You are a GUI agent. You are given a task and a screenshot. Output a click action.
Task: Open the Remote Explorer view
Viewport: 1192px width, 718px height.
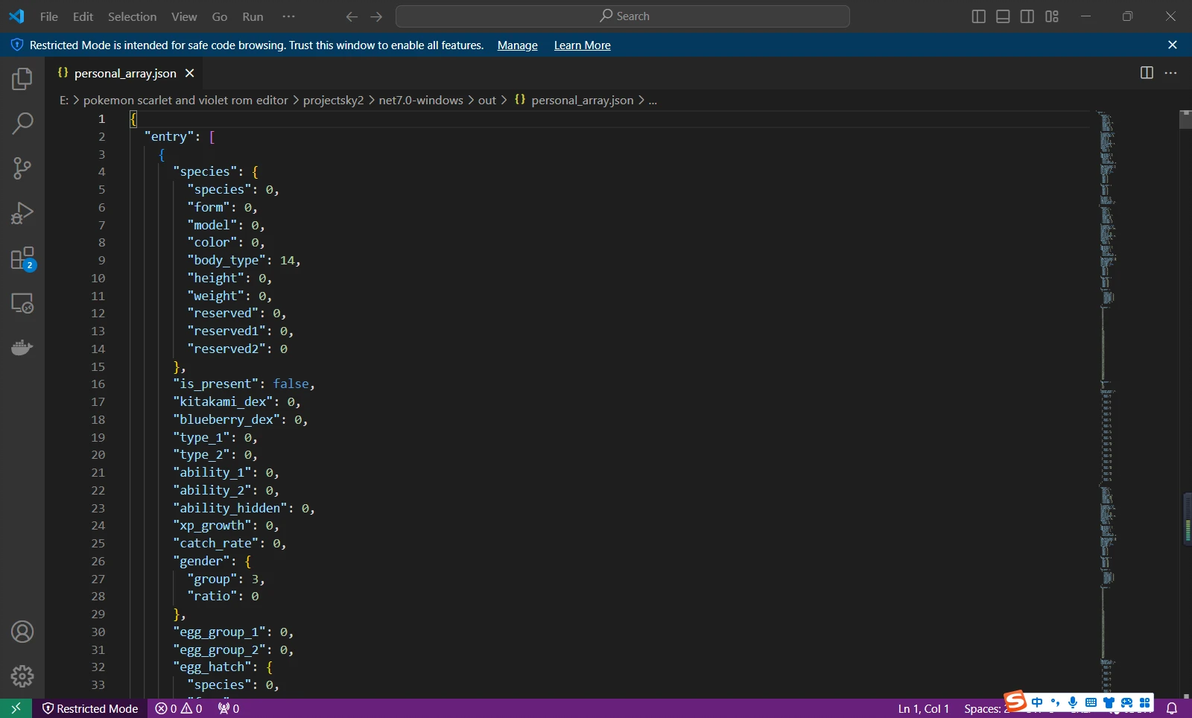click(x=22, y=303)
